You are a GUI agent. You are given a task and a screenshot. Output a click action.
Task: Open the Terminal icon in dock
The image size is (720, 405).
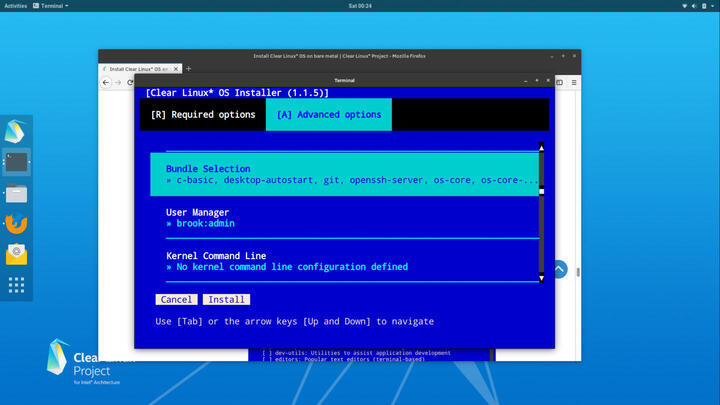(x=17, y=162)
